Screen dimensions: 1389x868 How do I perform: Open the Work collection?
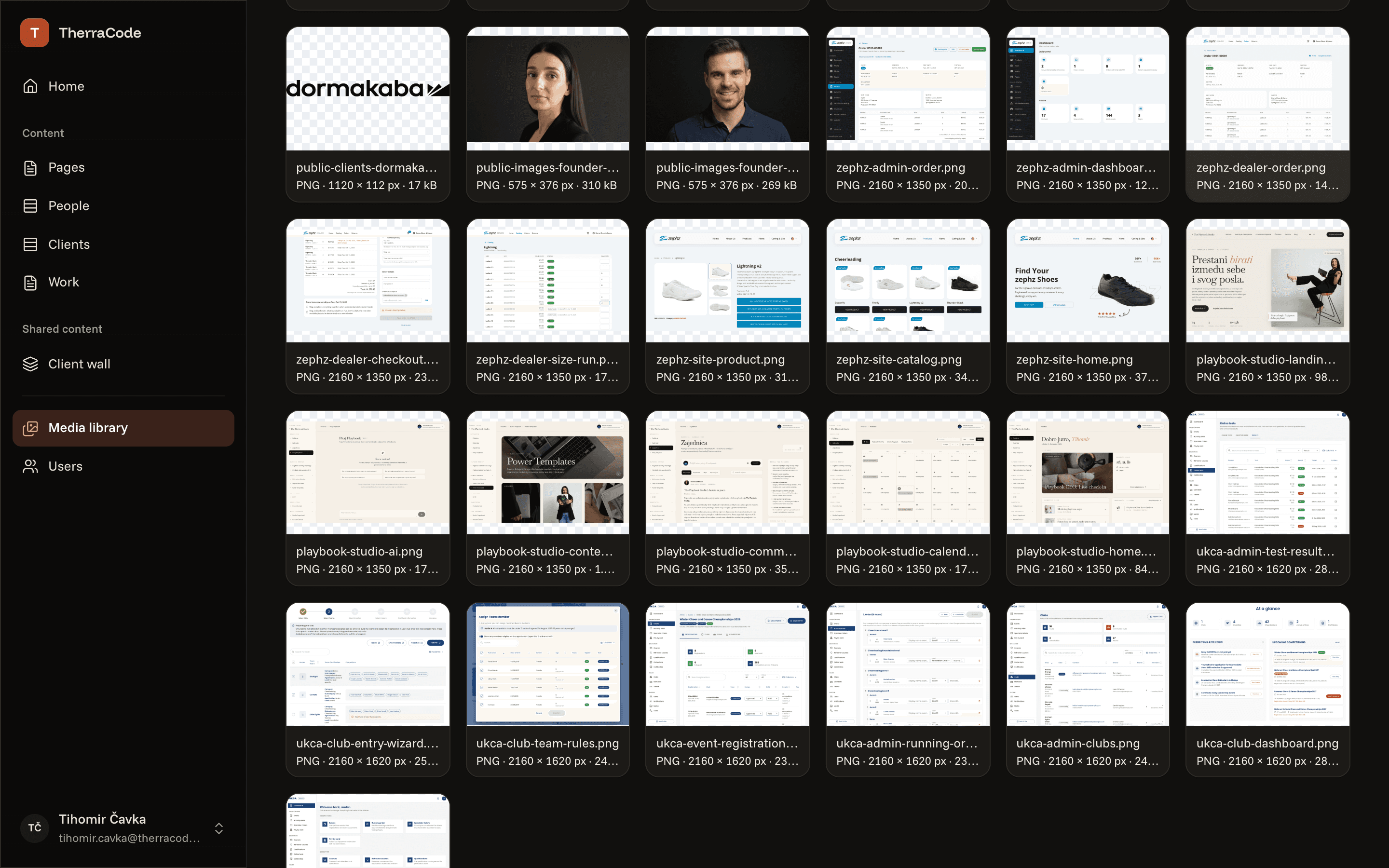[123, 283]
